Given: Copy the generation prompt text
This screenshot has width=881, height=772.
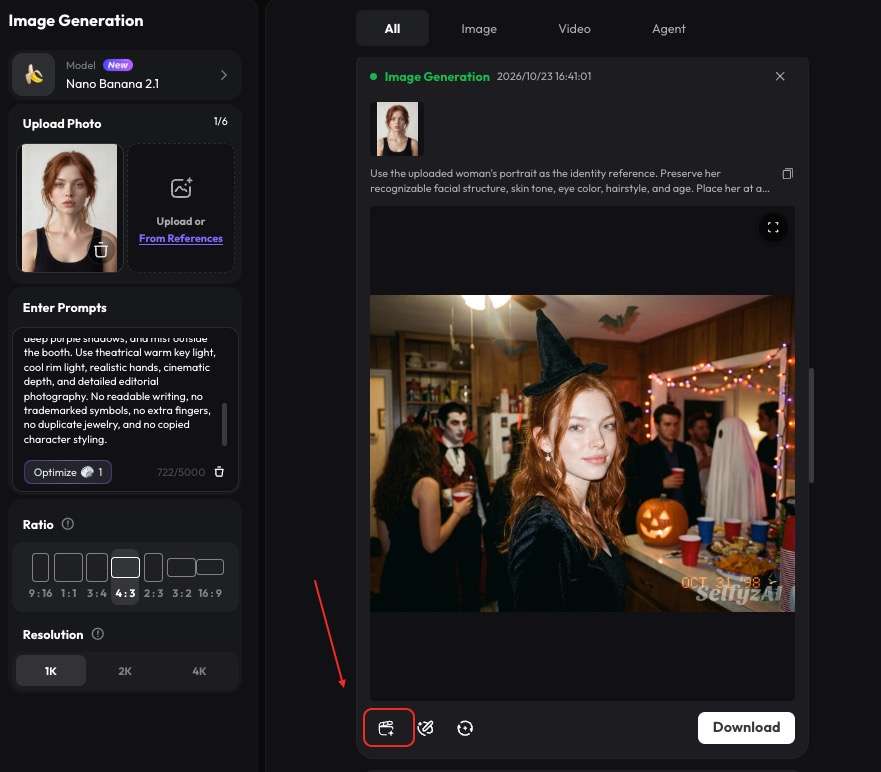Looking at the screenshot, I should (x=788, y=174).
